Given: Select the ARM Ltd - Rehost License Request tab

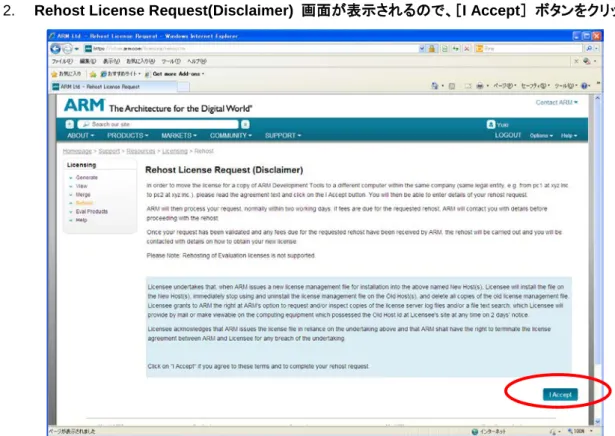Looking at the screenshot, I should point(115,87).
